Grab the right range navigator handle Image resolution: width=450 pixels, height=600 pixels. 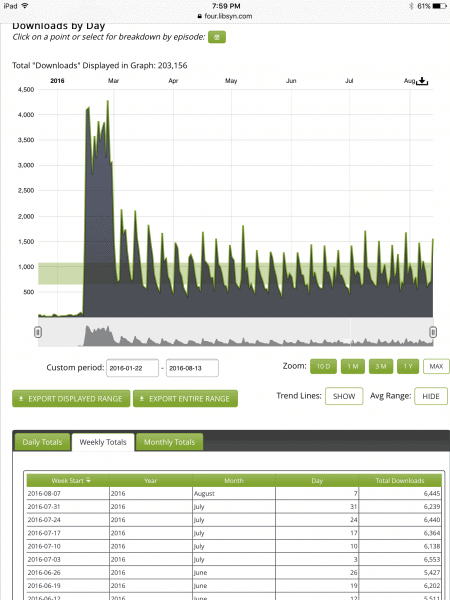tap(433, 332)
